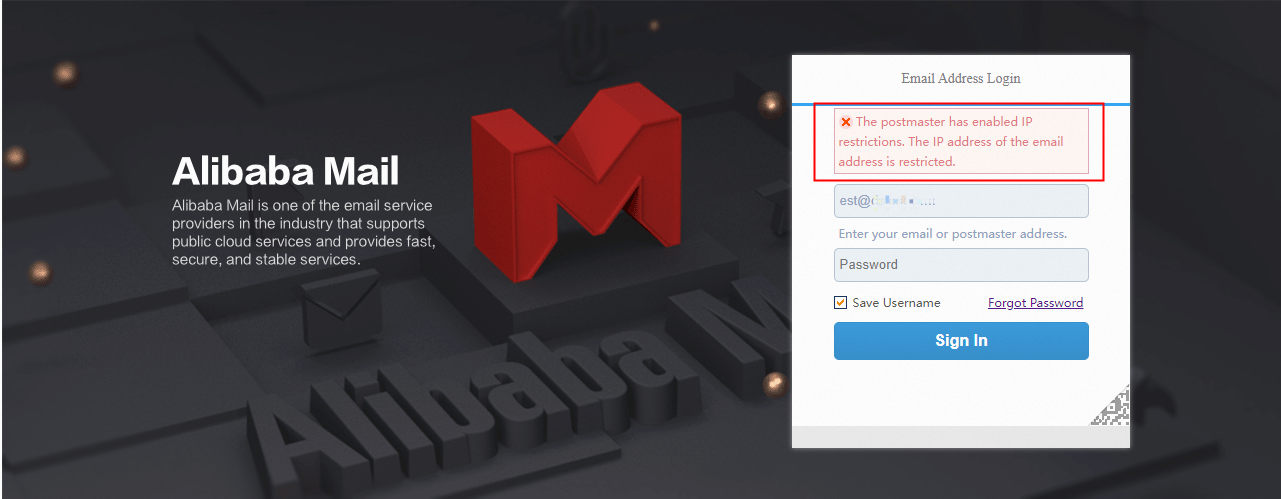Click the blue line under the login tab
The height and width of the screenshot is (499, 1281).
961,103
